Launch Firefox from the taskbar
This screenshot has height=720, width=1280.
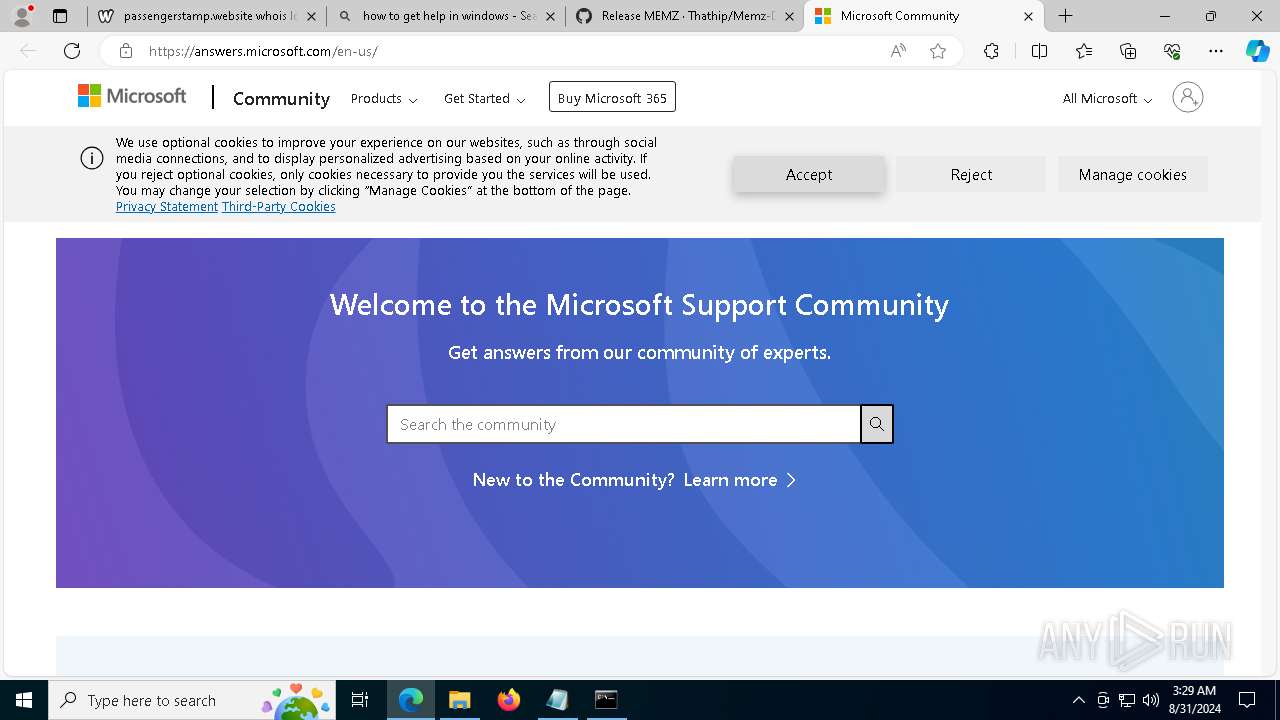click(x=509, y=700)
